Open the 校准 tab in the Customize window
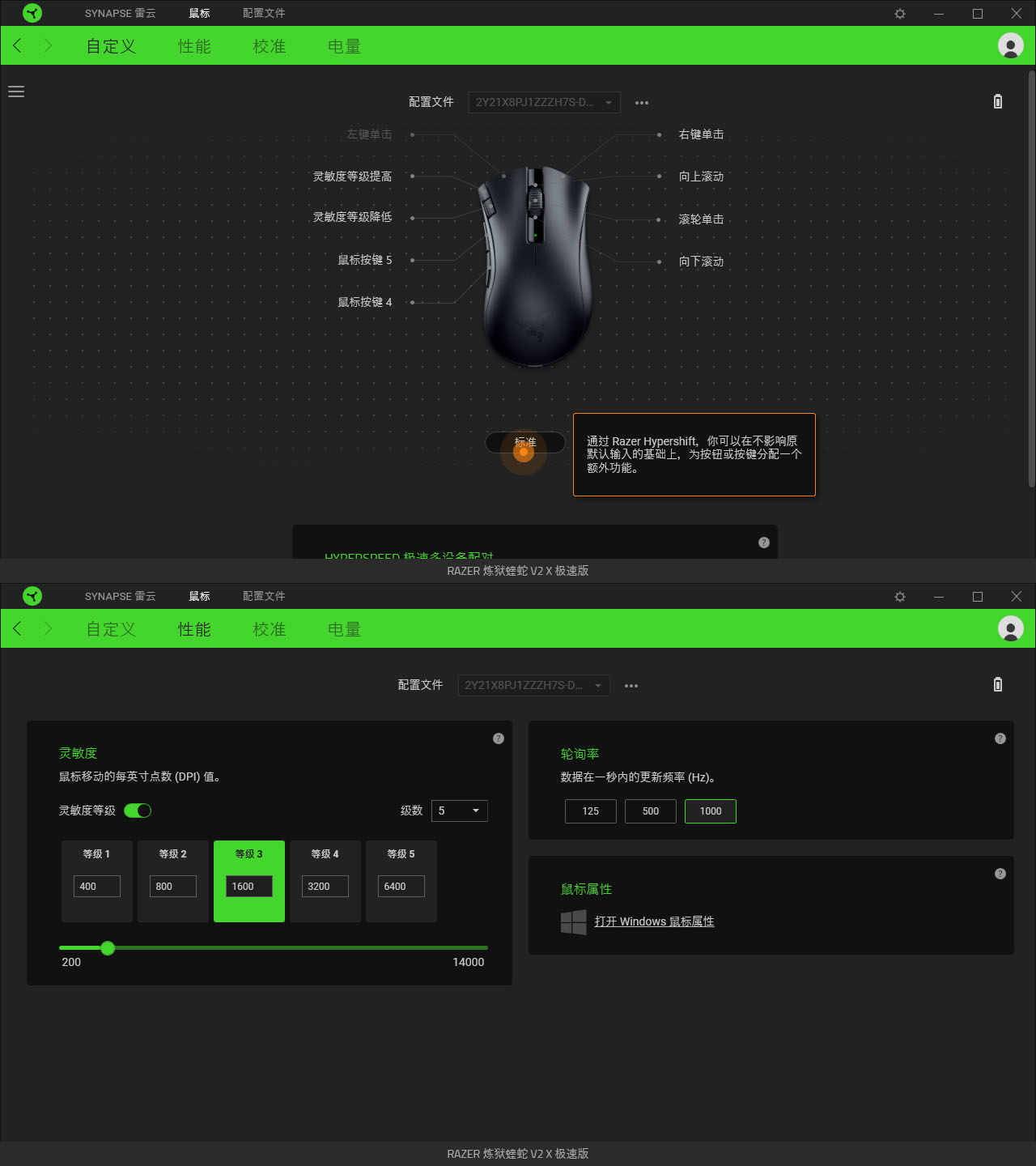Image resolution: width=1036 pixels, height=1166 pixels. [270, 46]
